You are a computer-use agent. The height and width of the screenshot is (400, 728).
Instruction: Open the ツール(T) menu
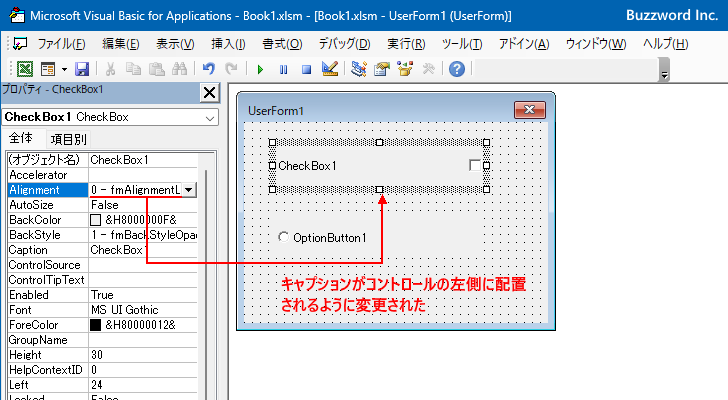462,44
